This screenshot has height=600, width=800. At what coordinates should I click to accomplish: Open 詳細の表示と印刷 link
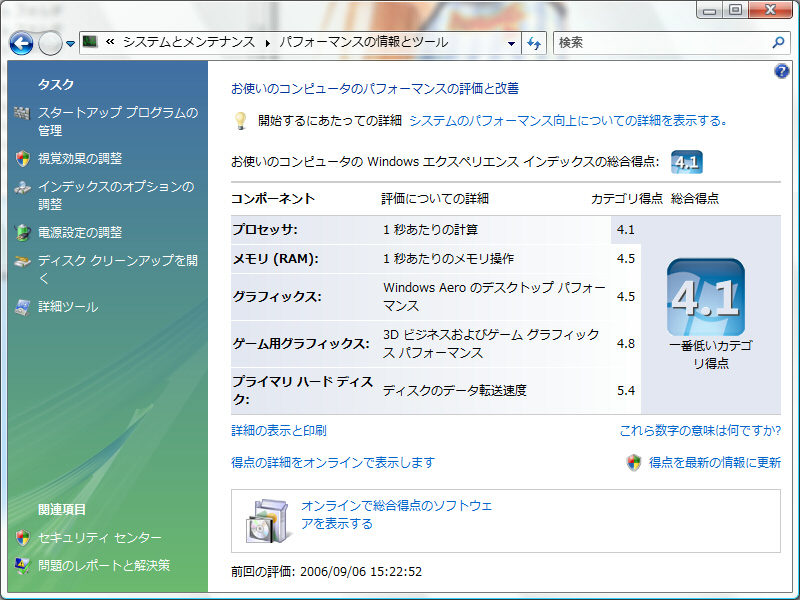point(279,431)
